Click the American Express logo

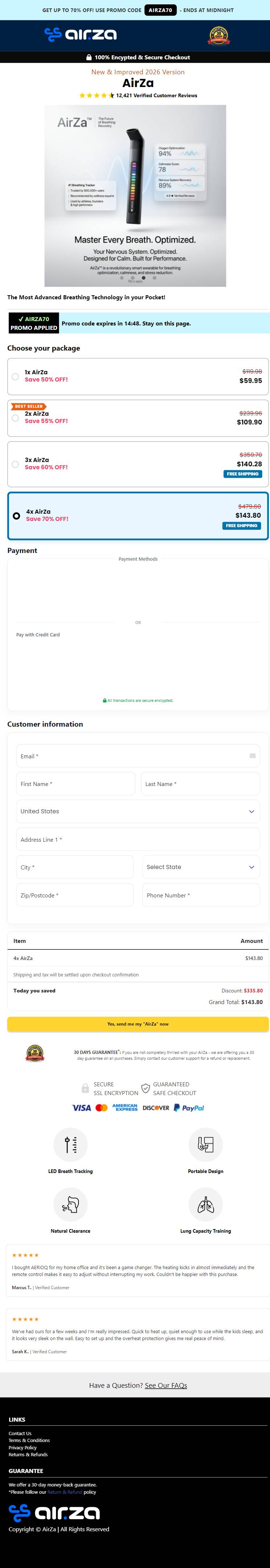point(125,1108)
